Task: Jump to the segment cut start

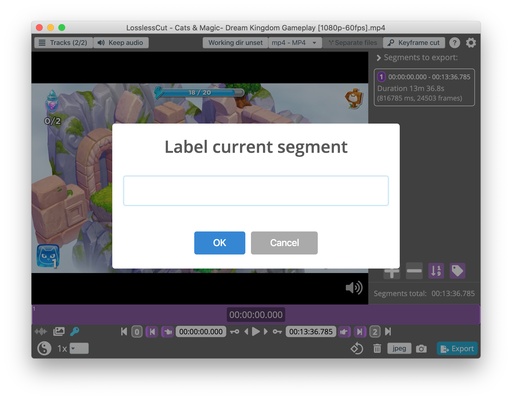Action: [x=152, y=332]
